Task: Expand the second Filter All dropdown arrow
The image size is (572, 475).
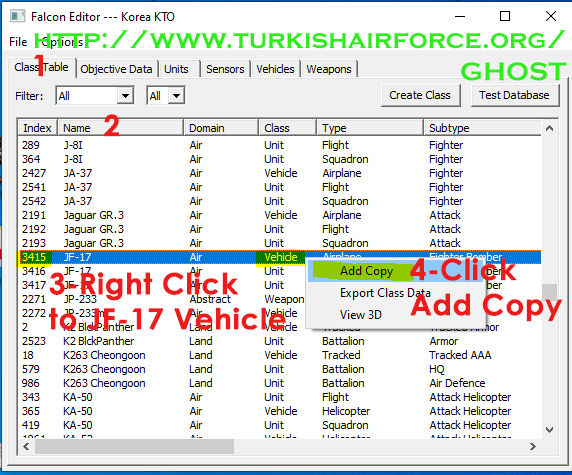Action: [x=177, y=96]
